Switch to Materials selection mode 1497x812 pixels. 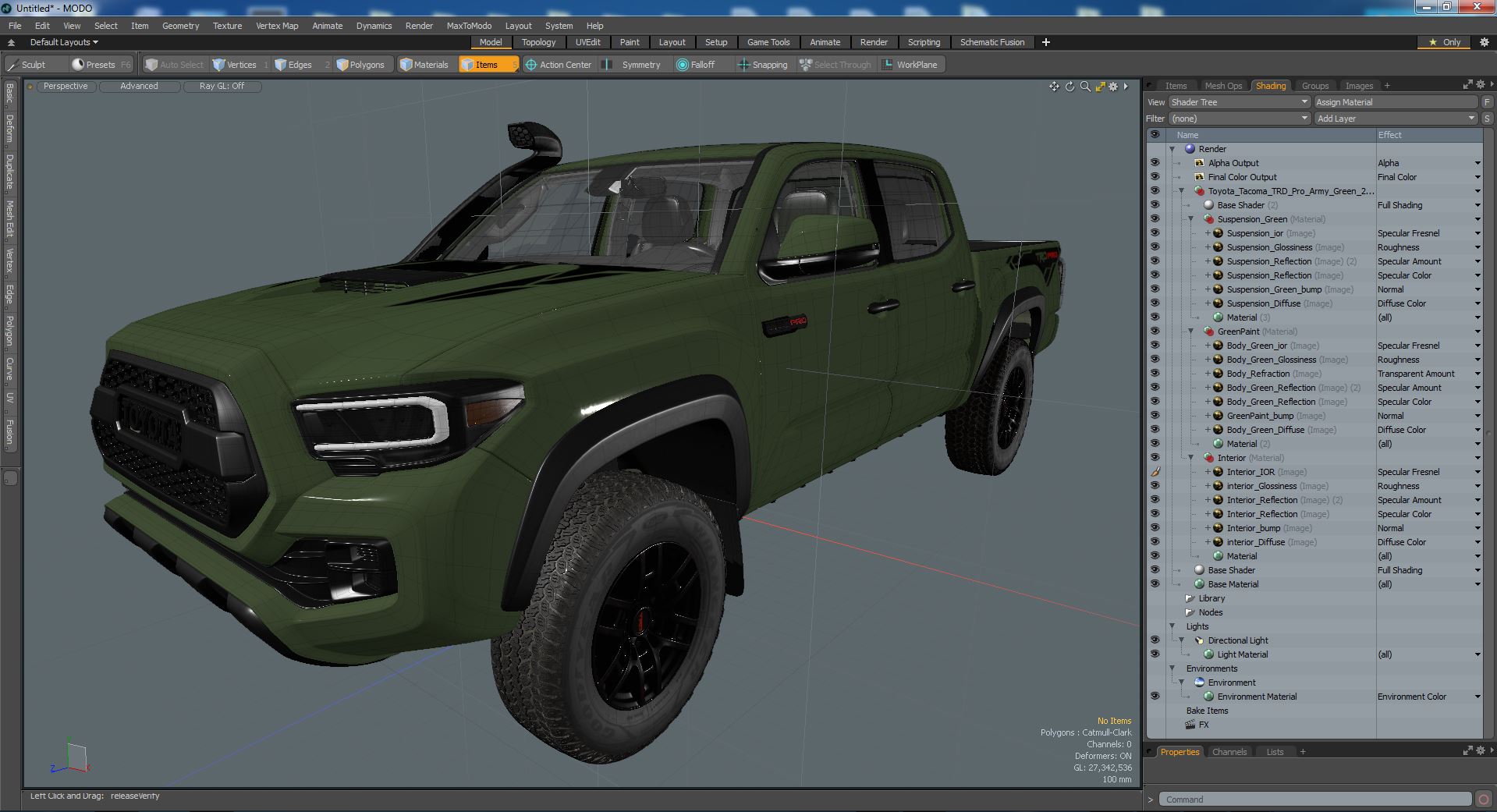coord(424,65)
